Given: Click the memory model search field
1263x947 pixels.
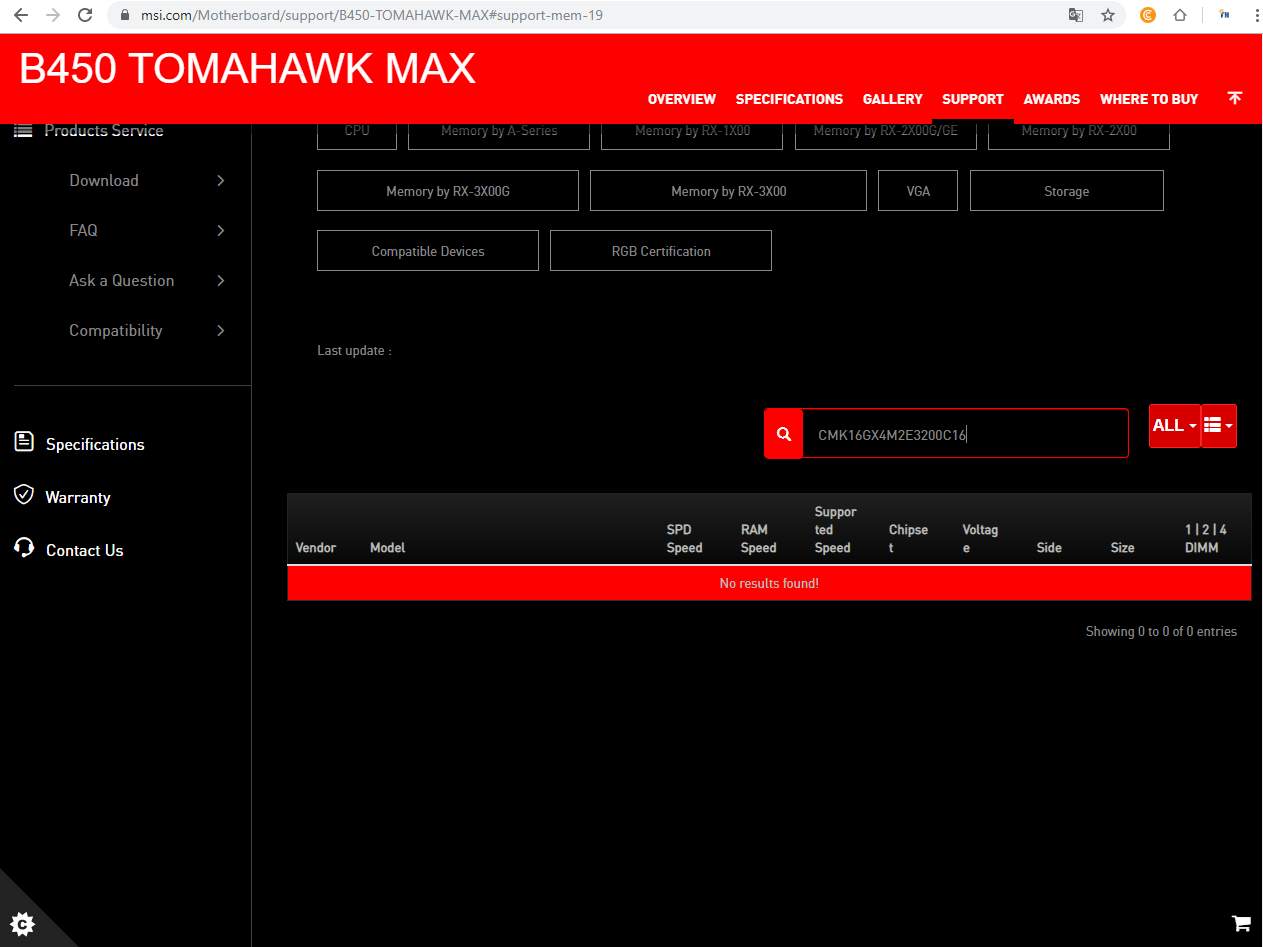Looking at the screenshot, I should pyautogui.click(x=965, y=434).
